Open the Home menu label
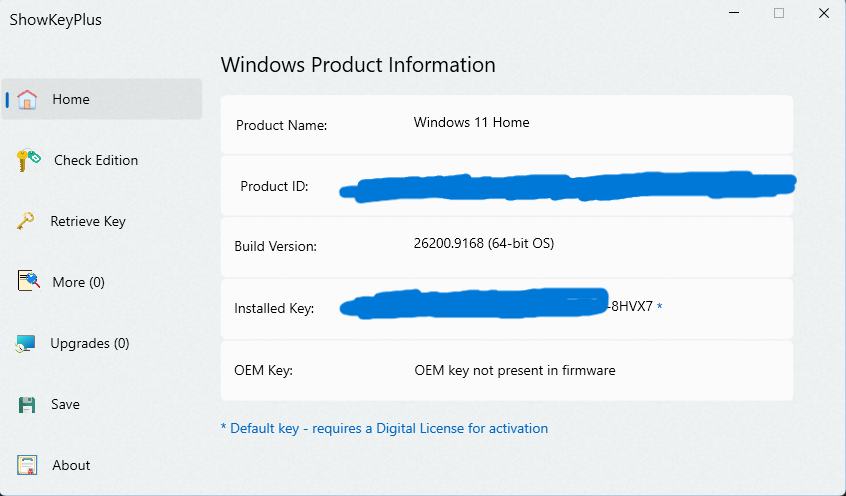 [x=71, y=99]
